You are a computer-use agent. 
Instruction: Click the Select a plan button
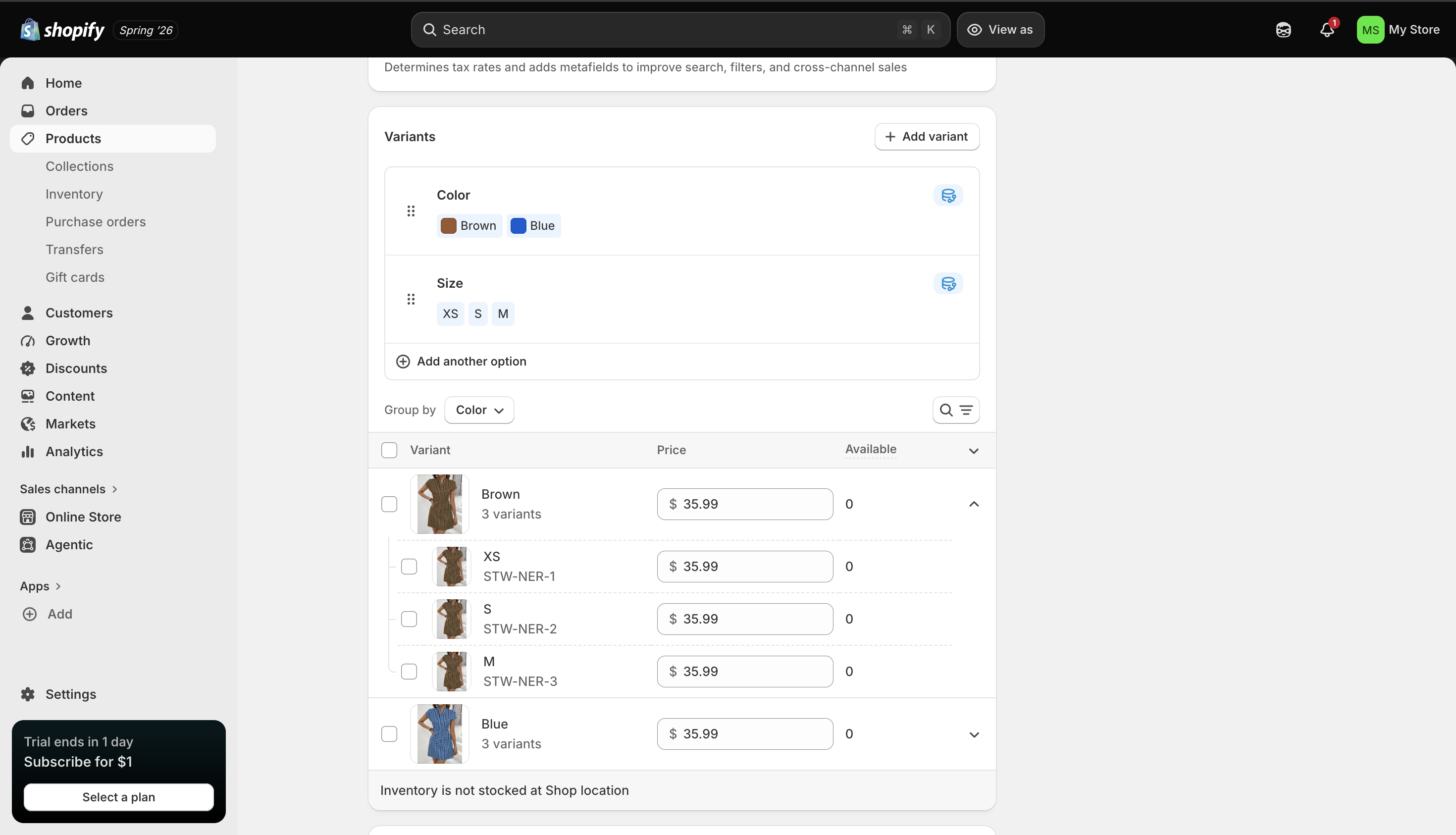119,797
